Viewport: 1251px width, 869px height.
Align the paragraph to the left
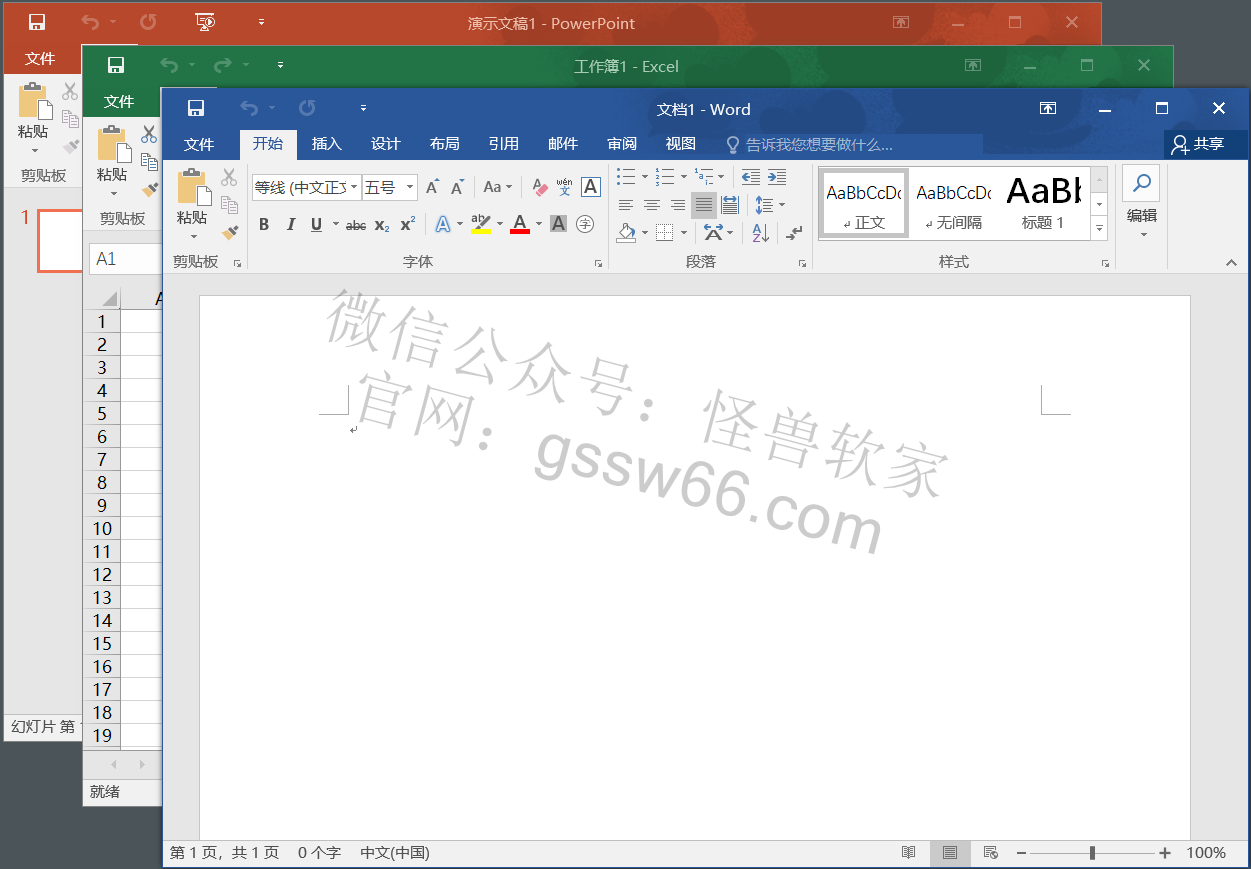click(626, 205)
